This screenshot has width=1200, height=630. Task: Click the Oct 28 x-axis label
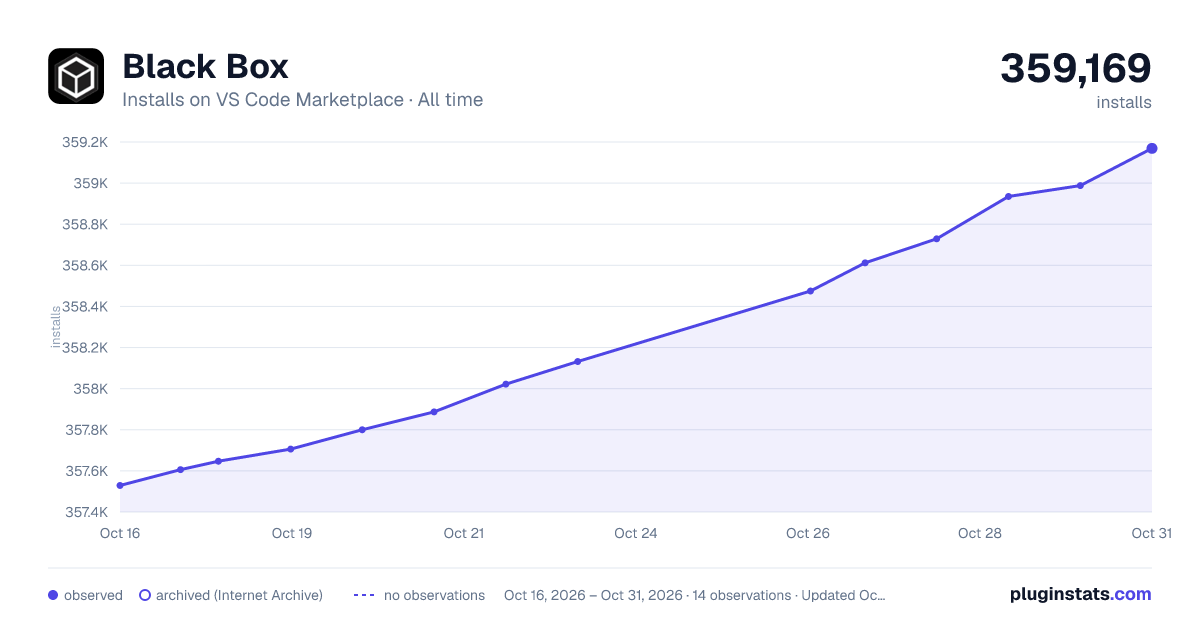coord(980,533)
